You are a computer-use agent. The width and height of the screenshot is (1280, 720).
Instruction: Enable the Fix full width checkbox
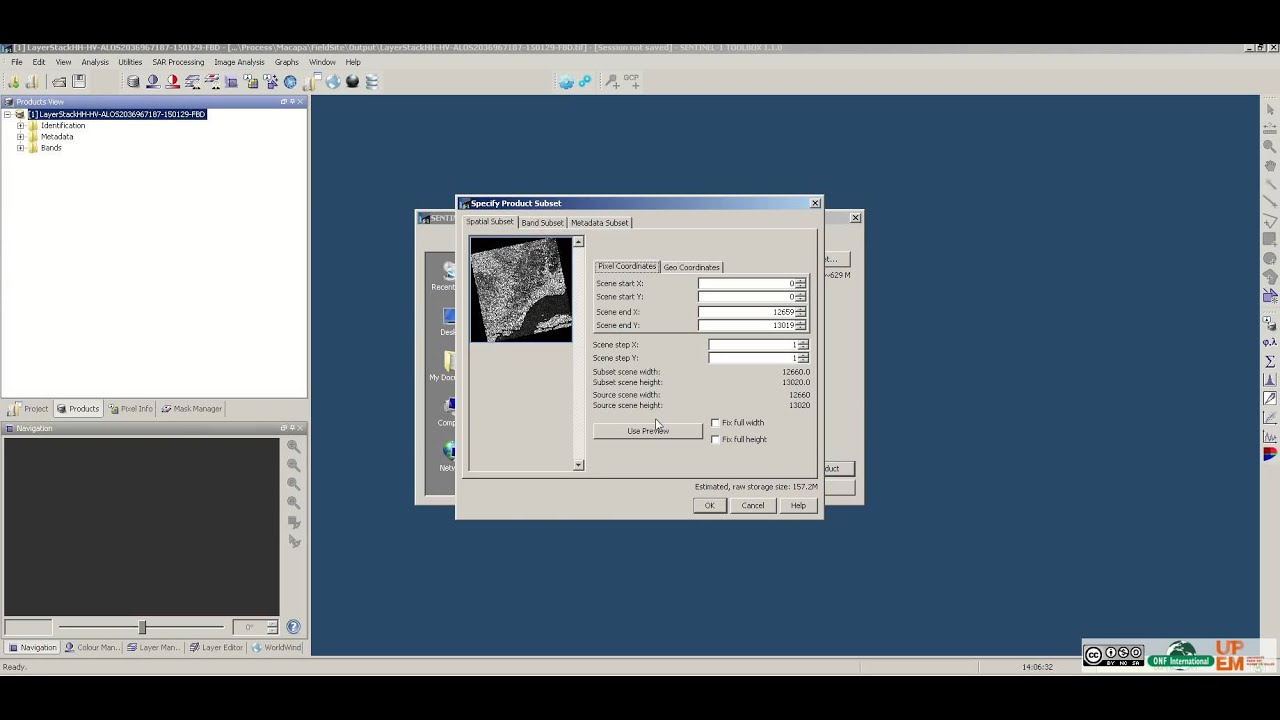coord(715,423)
